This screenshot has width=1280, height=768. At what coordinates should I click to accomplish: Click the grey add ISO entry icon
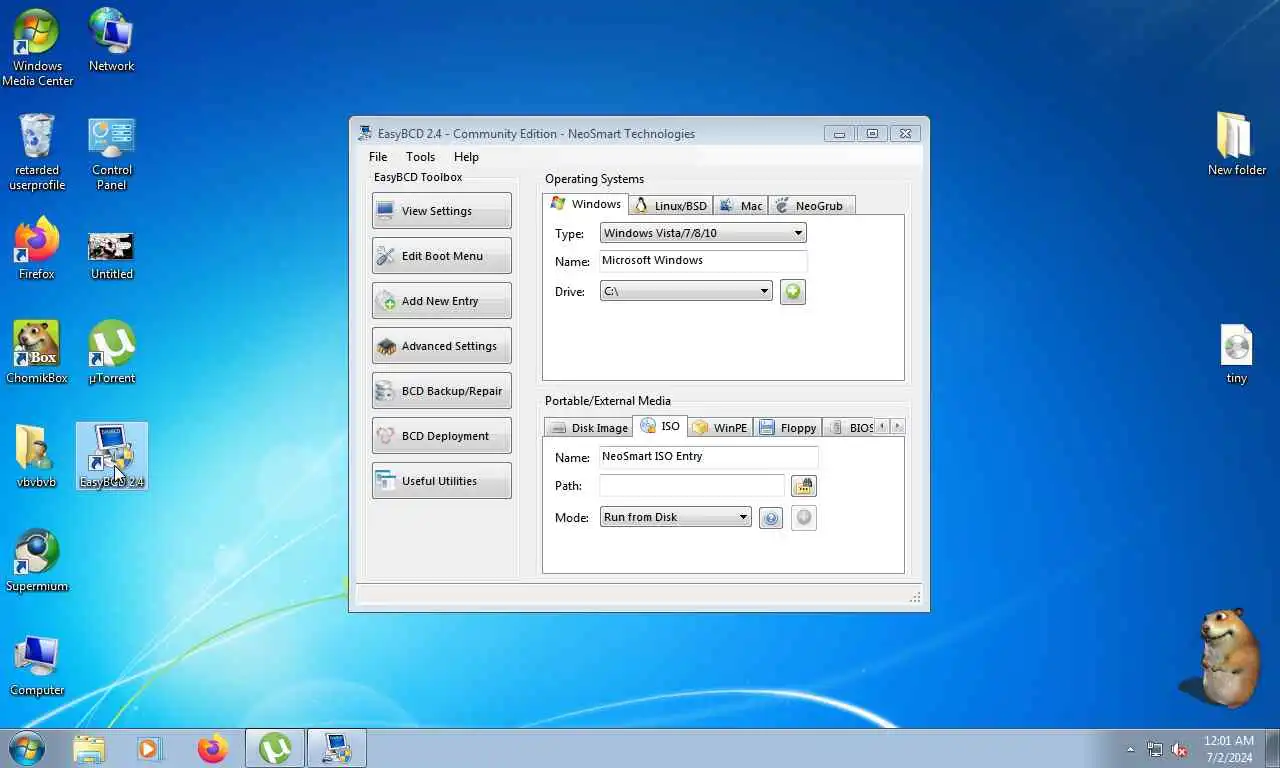coord(804,518)
